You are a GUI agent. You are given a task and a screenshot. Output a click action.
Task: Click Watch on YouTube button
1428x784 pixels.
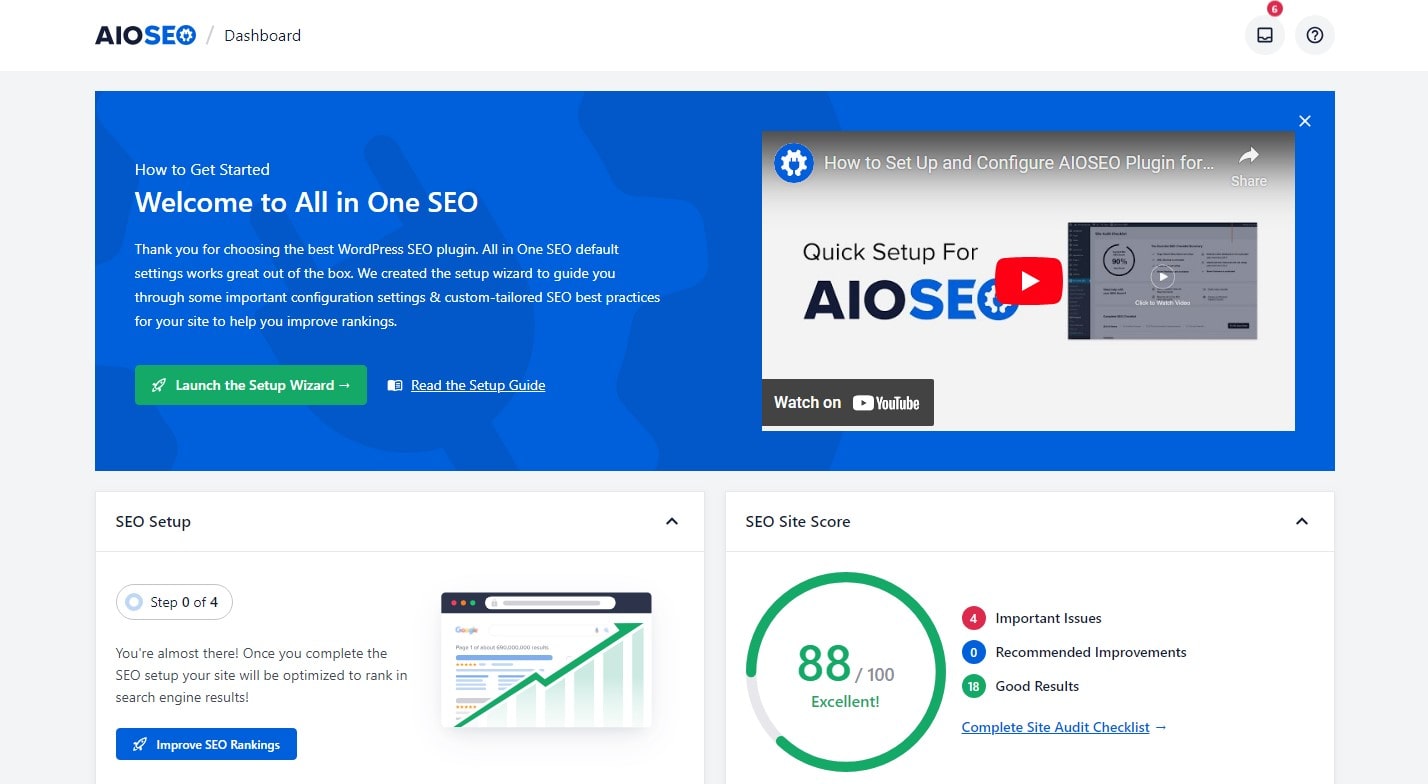tap(847, 402)
